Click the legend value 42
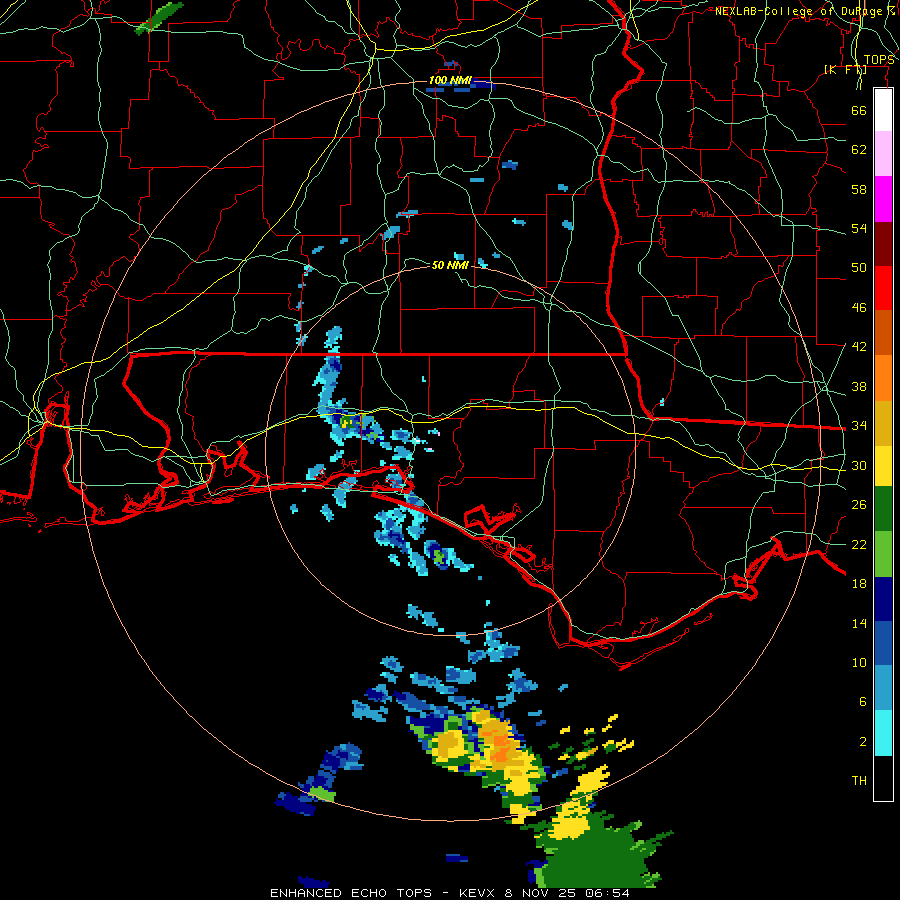 click(x=859, y=346)
